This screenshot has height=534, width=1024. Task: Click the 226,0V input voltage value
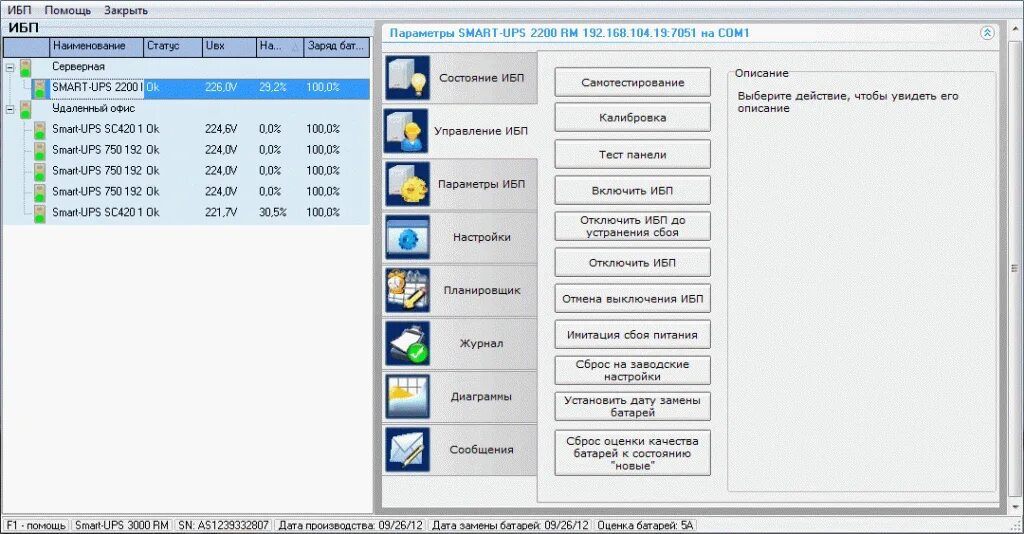(x=221, y=87)
